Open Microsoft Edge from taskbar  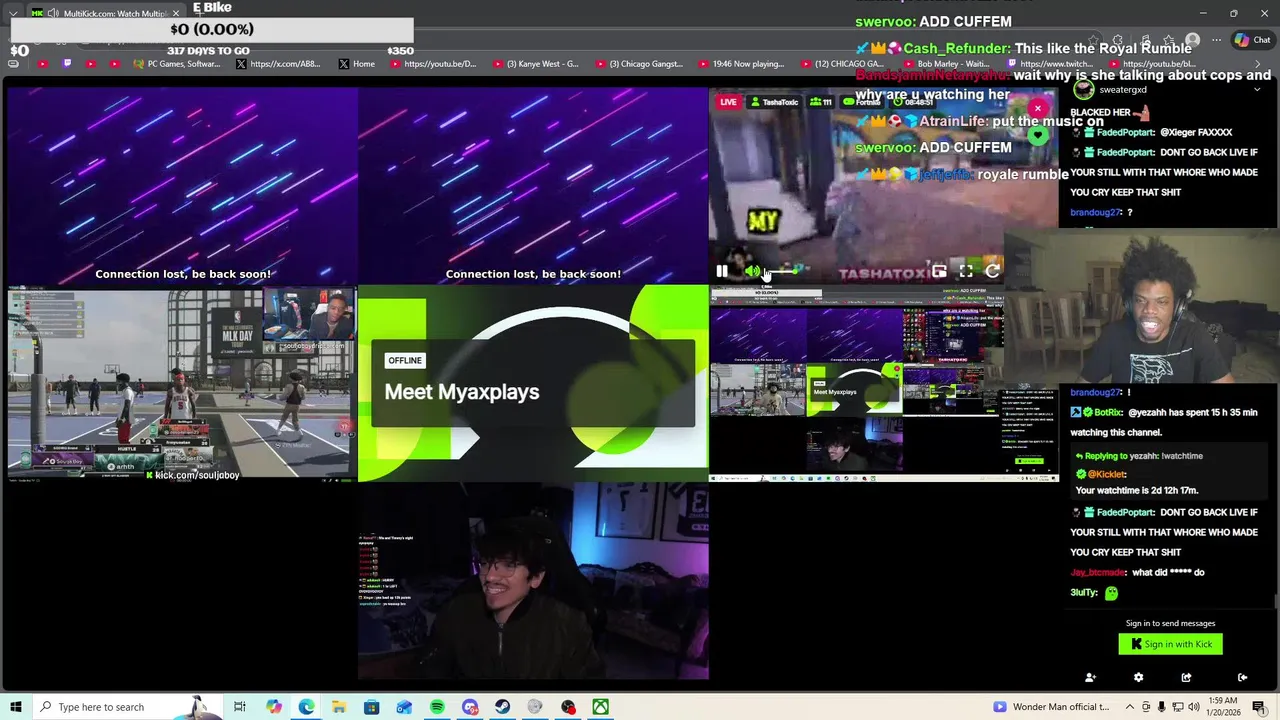(306, 707)
